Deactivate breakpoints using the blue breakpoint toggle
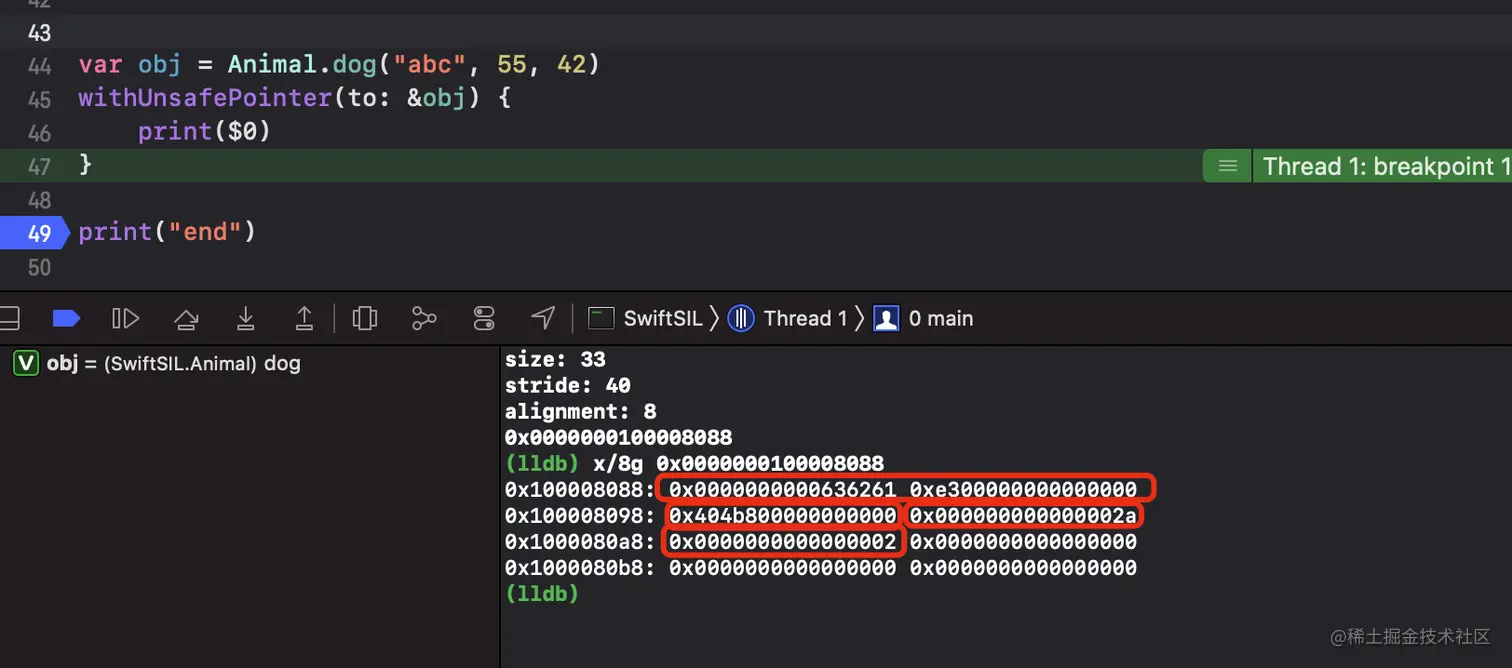Image resolution: width=1512 pixels, height=668 pixels. click(65, 319)
